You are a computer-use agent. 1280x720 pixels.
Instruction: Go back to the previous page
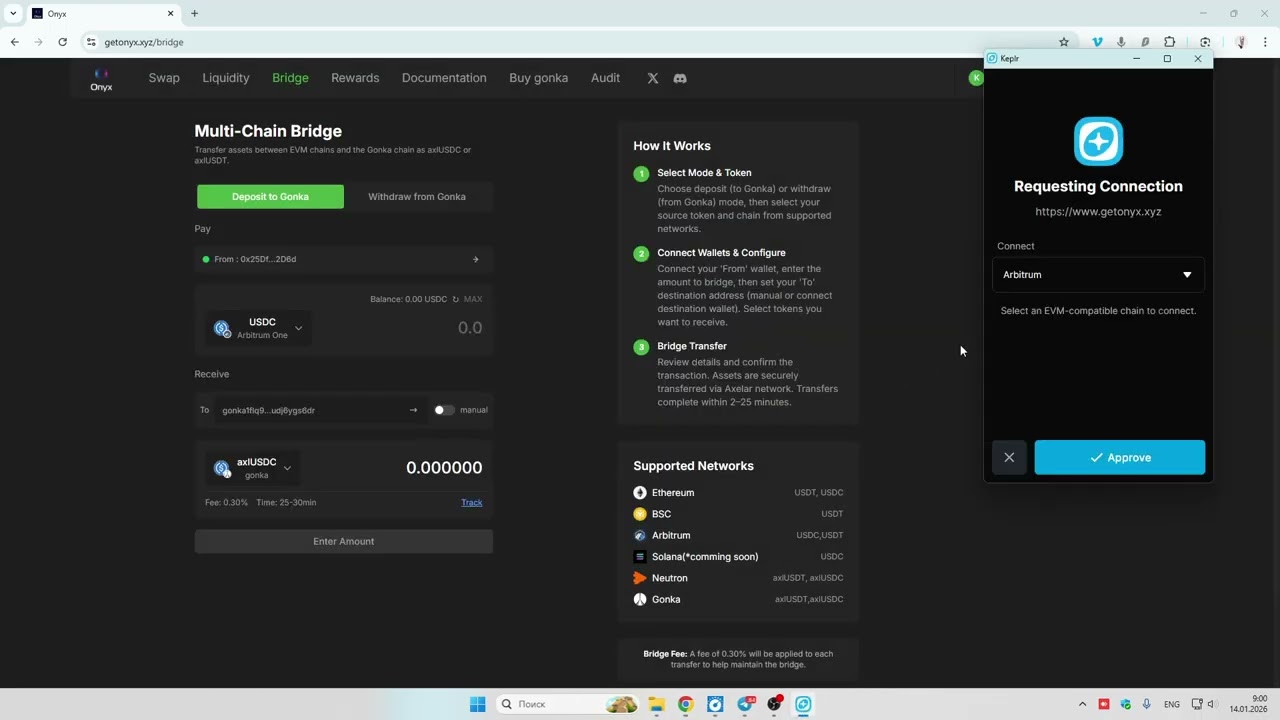pyautogui.click(x=14, y=42)
